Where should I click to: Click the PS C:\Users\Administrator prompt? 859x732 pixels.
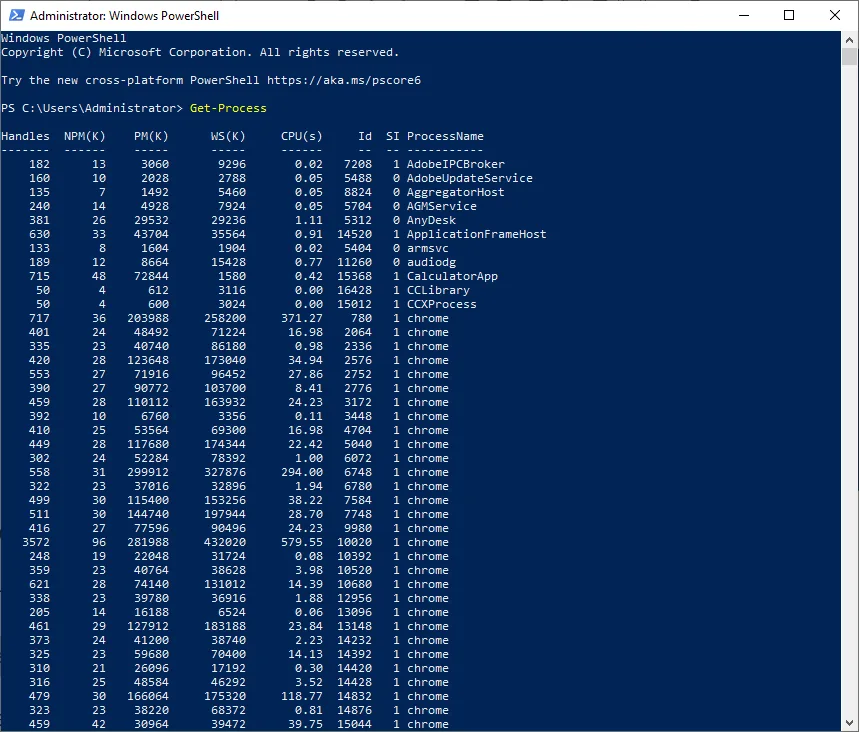point(92,108)
